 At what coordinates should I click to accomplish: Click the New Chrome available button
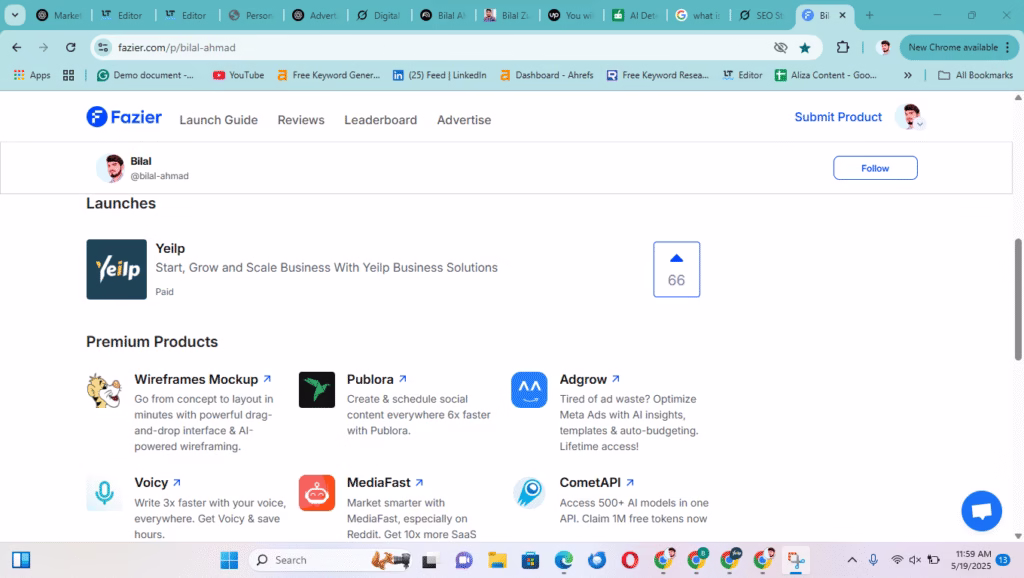click(x=959, y=48)
